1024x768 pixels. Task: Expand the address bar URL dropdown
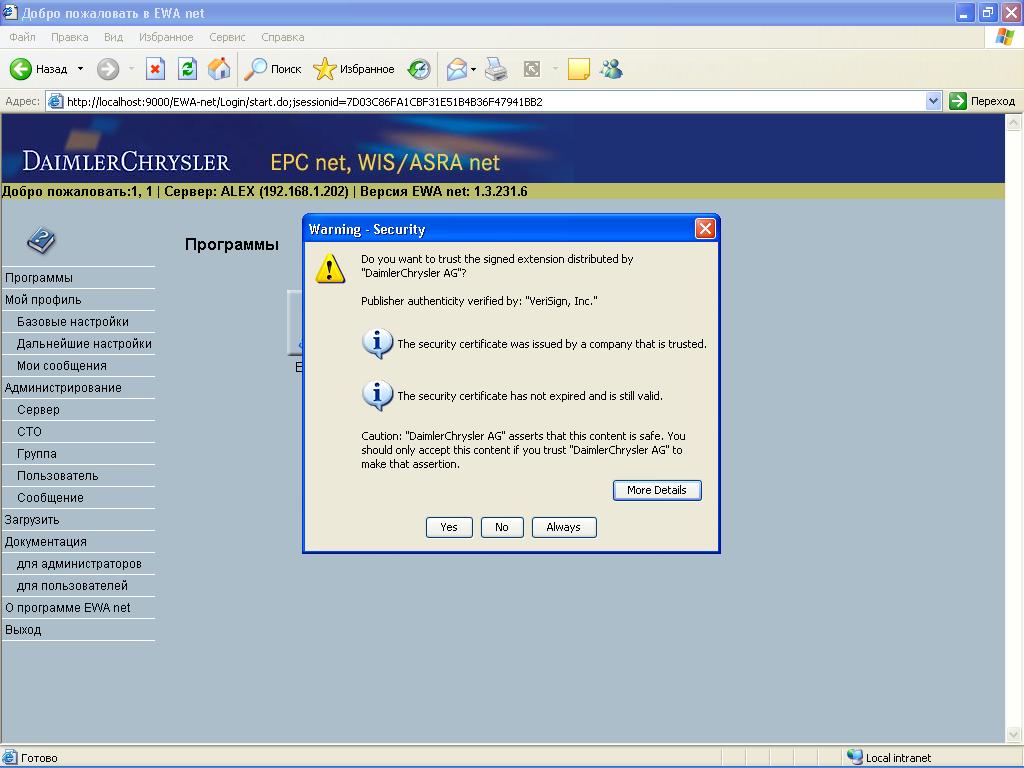click(x=933, y=101)
